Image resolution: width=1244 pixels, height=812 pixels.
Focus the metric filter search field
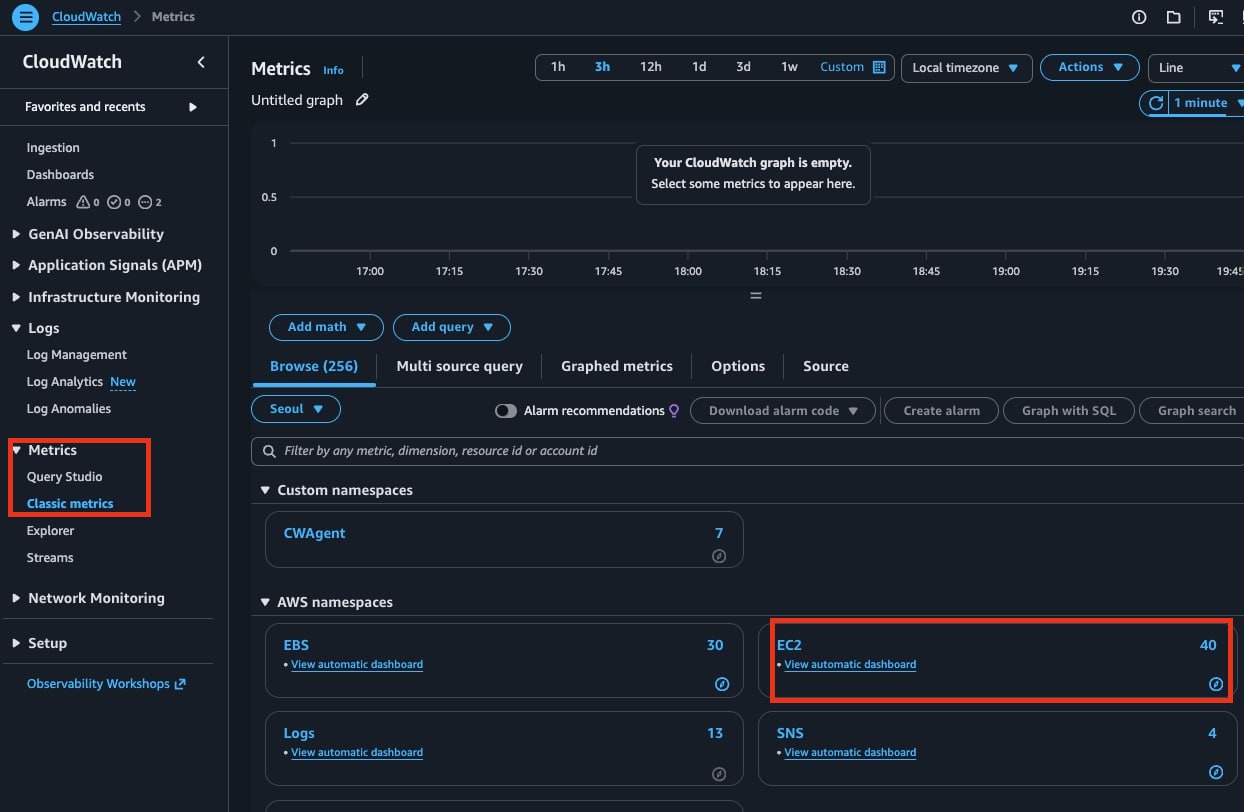point(747,451)
